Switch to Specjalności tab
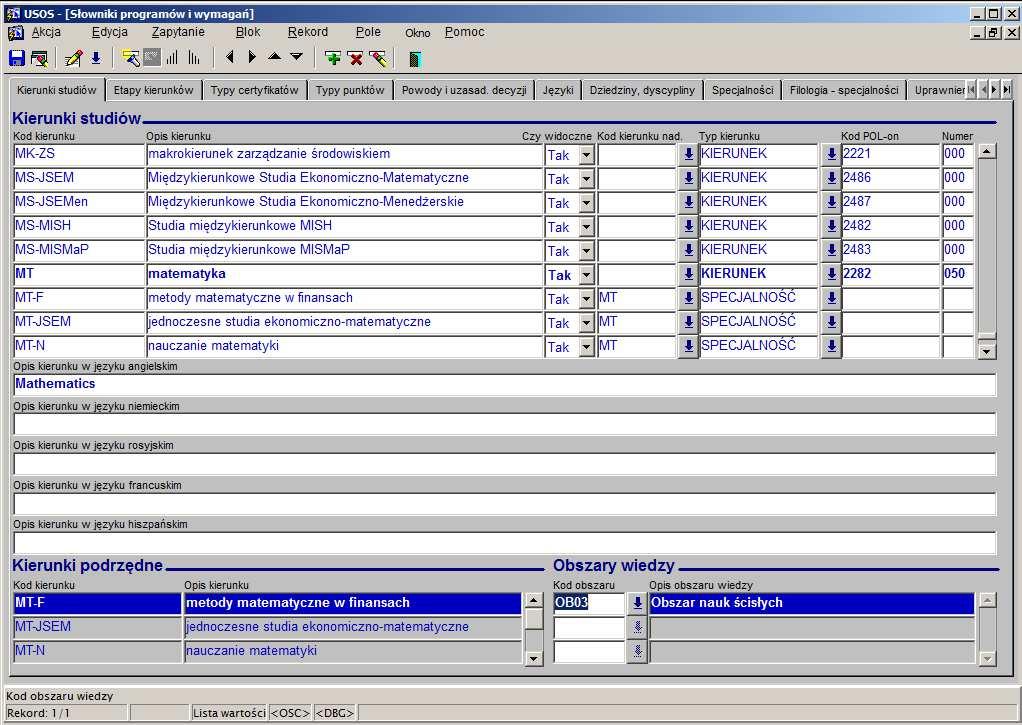The width and height of the screenshot is (1022, 725). pos(742,91)
